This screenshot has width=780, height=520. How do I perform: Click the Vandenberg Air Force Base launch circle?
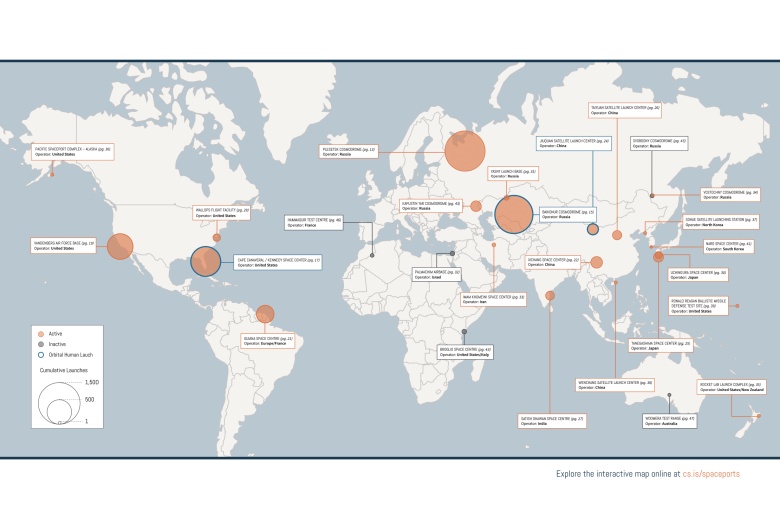(120, 246)
